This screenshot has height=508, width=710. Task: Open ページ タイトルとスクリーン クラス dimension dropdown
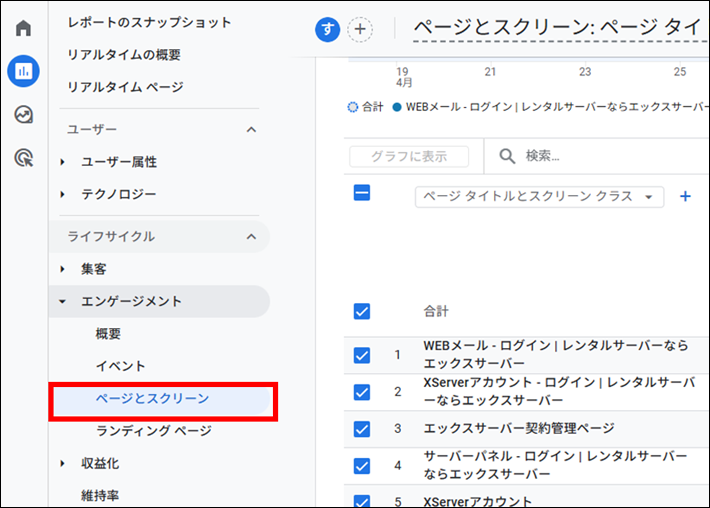pyautogui.click(x=539, y=196)
